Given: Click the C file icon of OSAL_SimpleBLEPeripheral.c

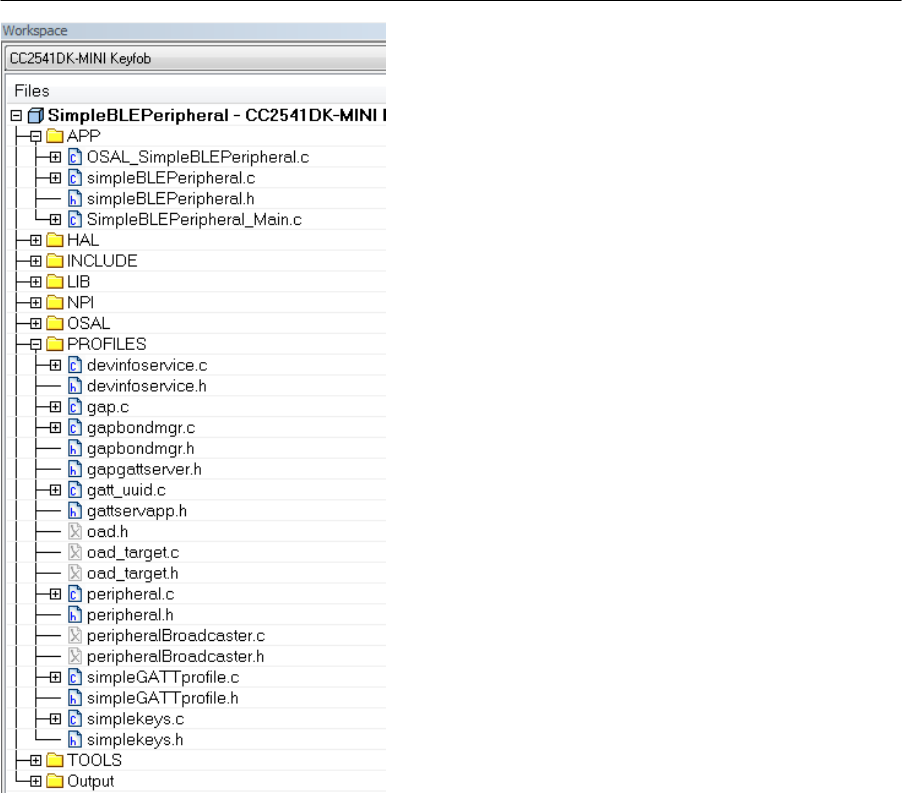Looking at the screenshot, I should (75, 157).
